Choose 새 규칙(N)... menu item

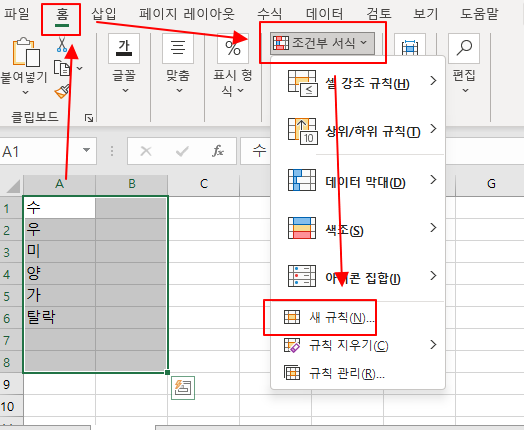pos(358,317)
